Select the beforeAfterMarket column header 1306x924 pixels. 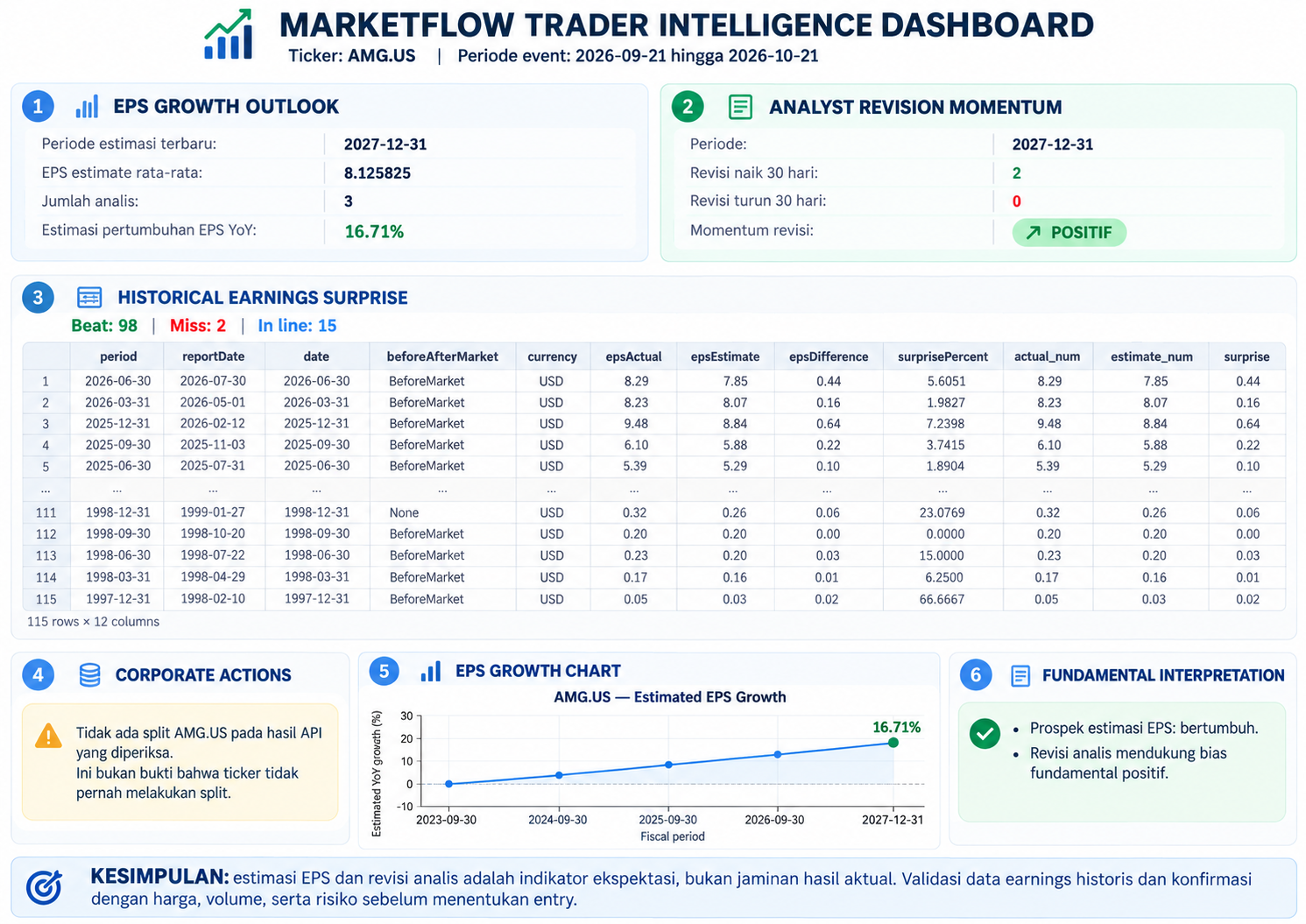pyautogui.click(x=442, y=356)
